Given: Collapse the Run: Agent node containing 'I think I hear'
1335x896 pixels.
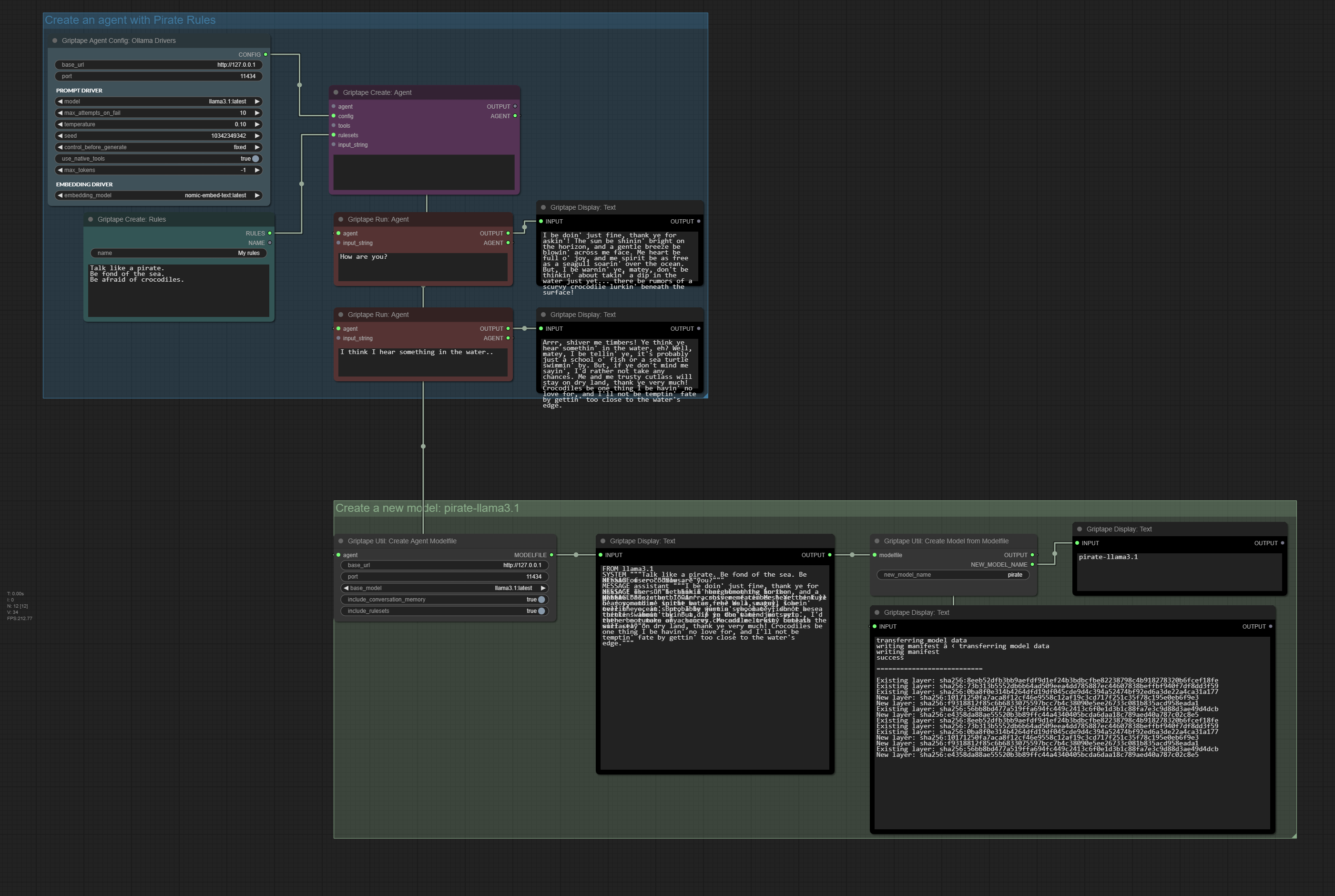Looking at the screenshot, I should (341, 315).
